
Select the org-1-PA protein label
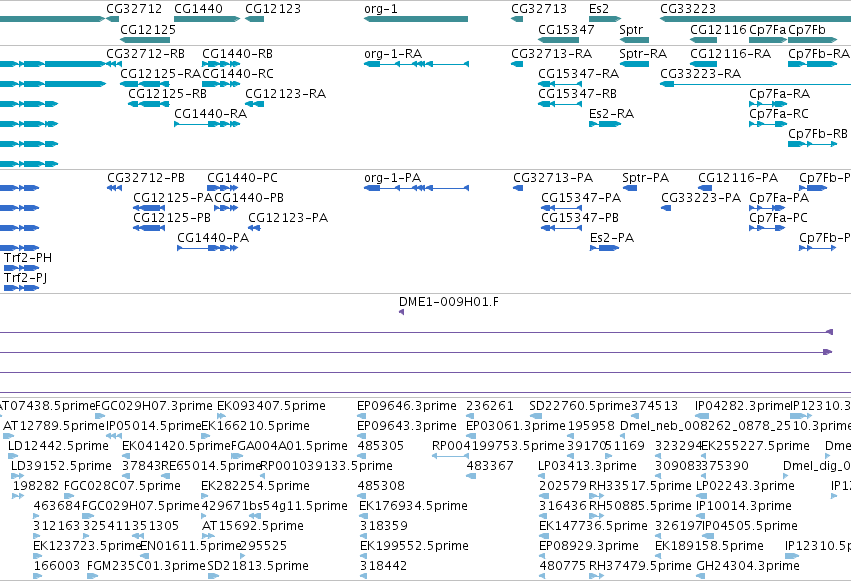click(392, 178)
